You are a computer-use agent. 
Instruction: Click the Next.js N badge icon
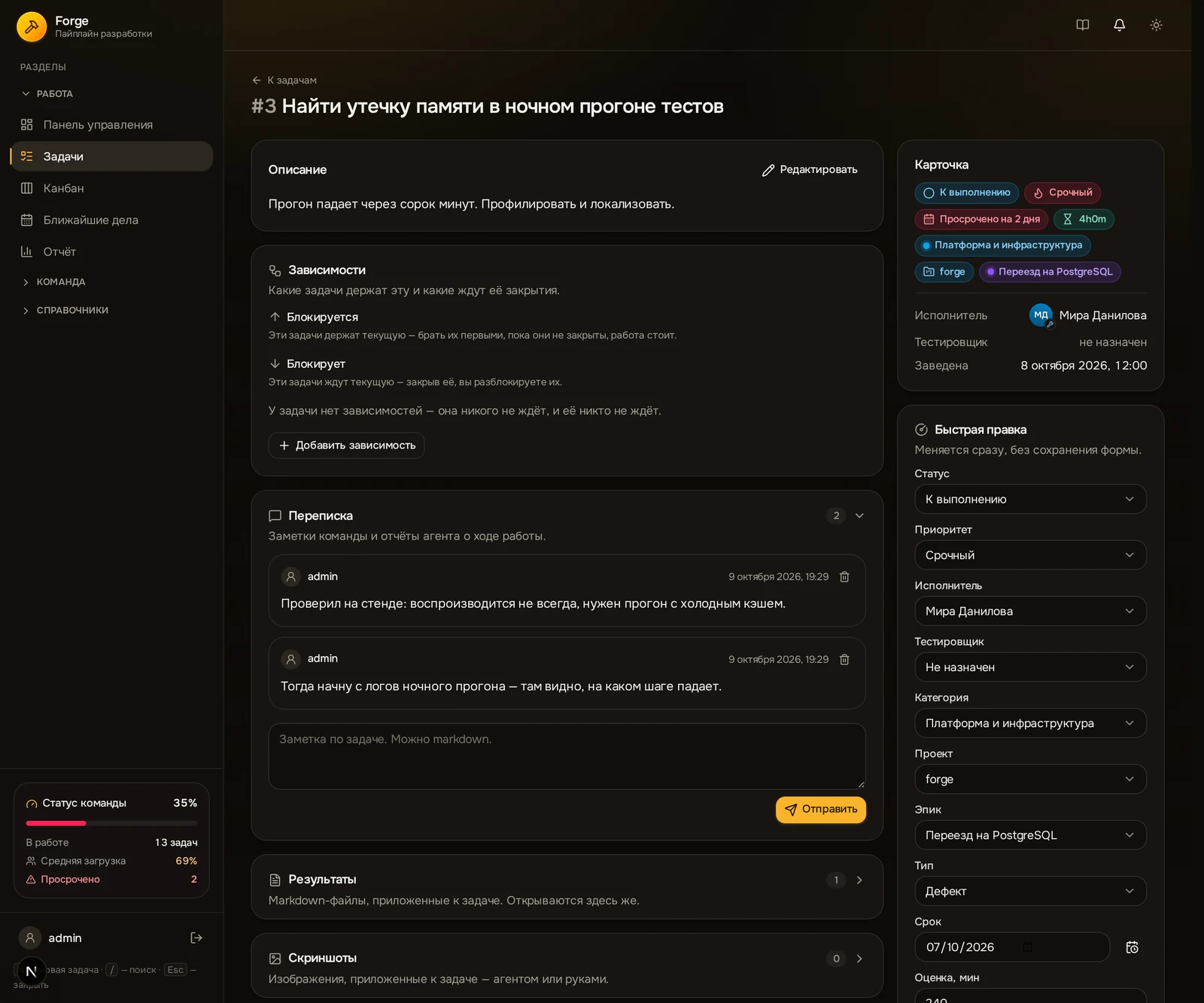[31, 971]
